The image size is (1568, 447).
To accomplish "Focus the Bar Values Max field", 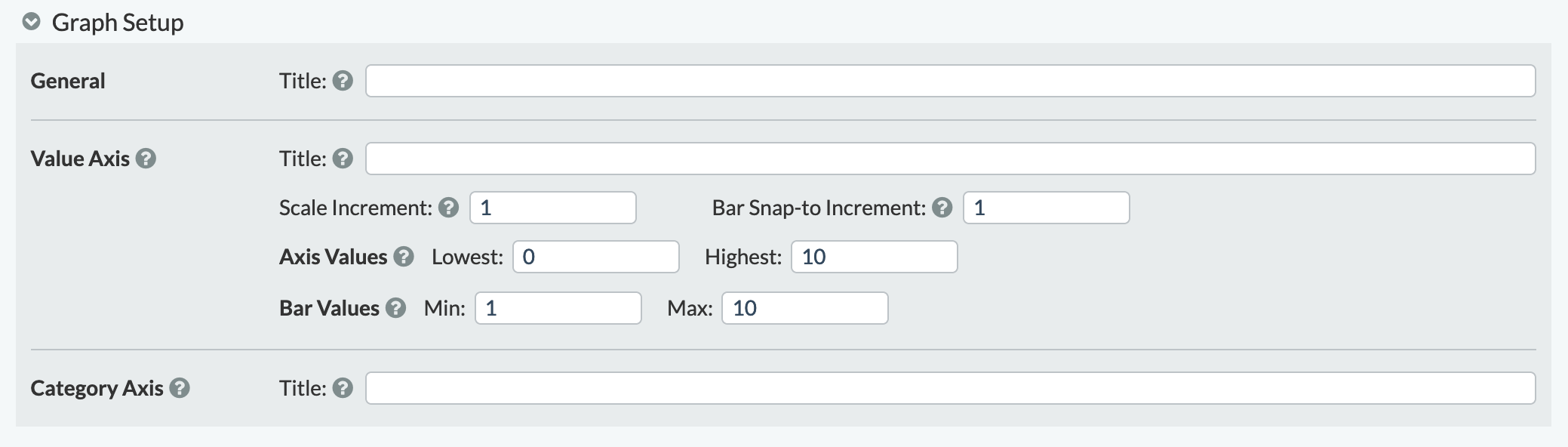I will (804, 308).
